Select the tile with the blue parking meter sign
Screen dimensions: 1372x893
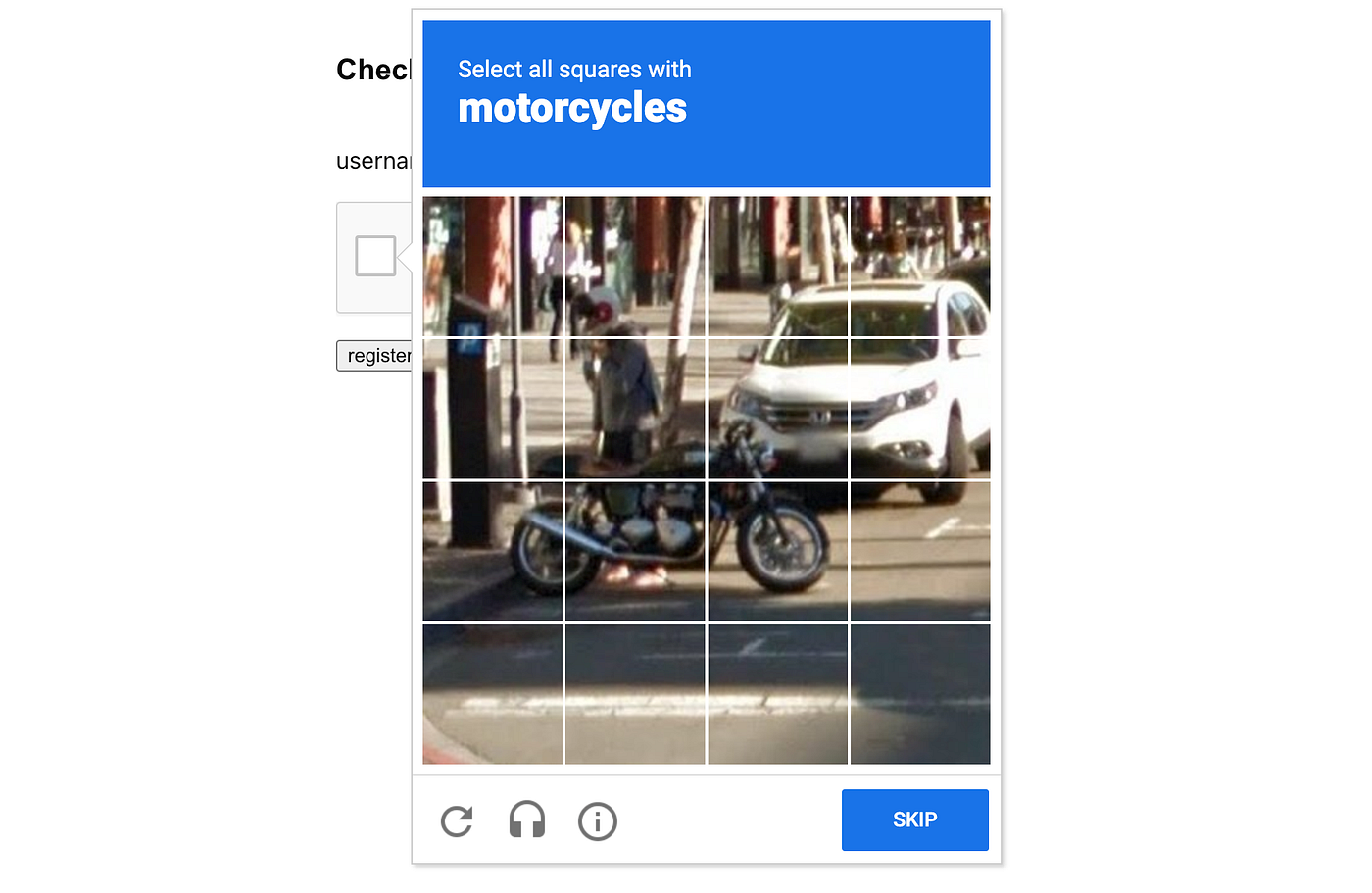click(493, 409)
